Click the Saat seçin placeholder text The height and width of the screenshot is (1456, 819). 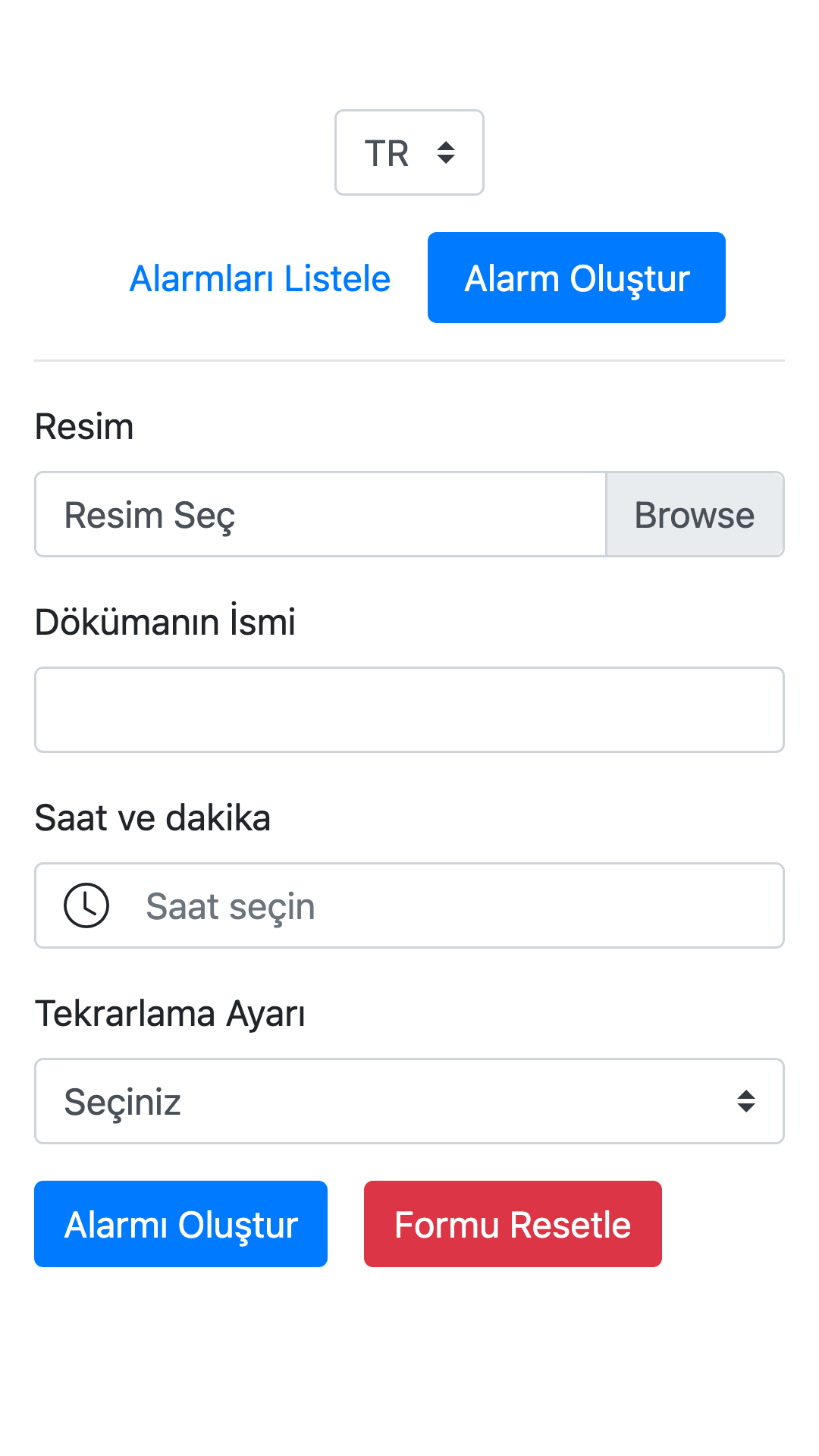click(231, 907)
